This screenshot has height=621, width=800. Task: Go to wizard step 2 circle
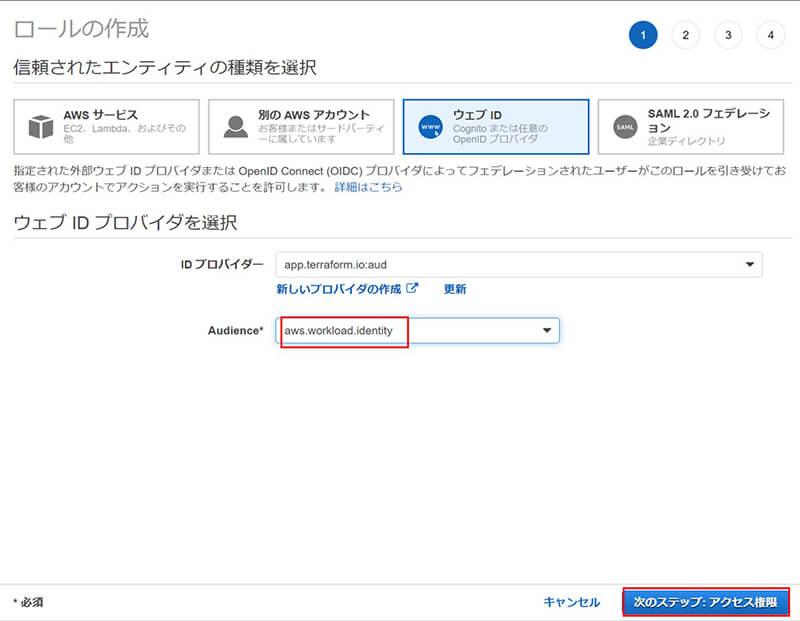pos(685,35)
